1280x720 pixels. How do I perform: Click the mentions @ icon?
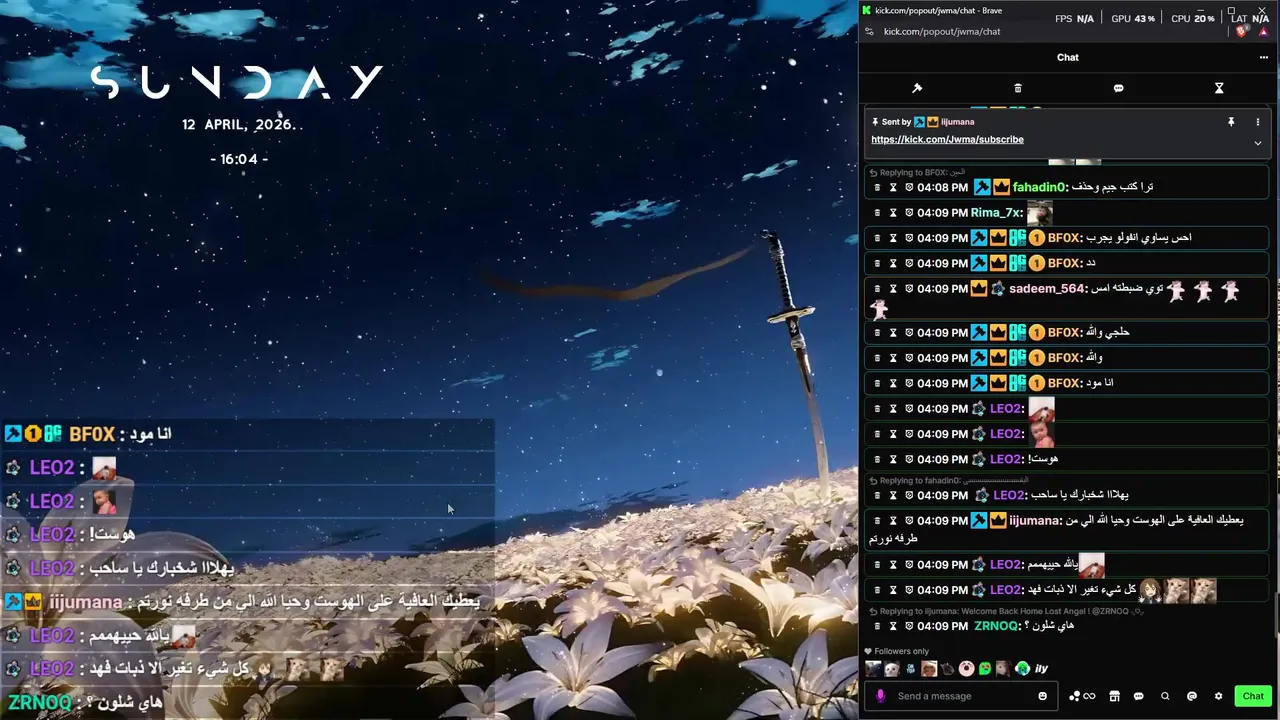click(1192, 696)
